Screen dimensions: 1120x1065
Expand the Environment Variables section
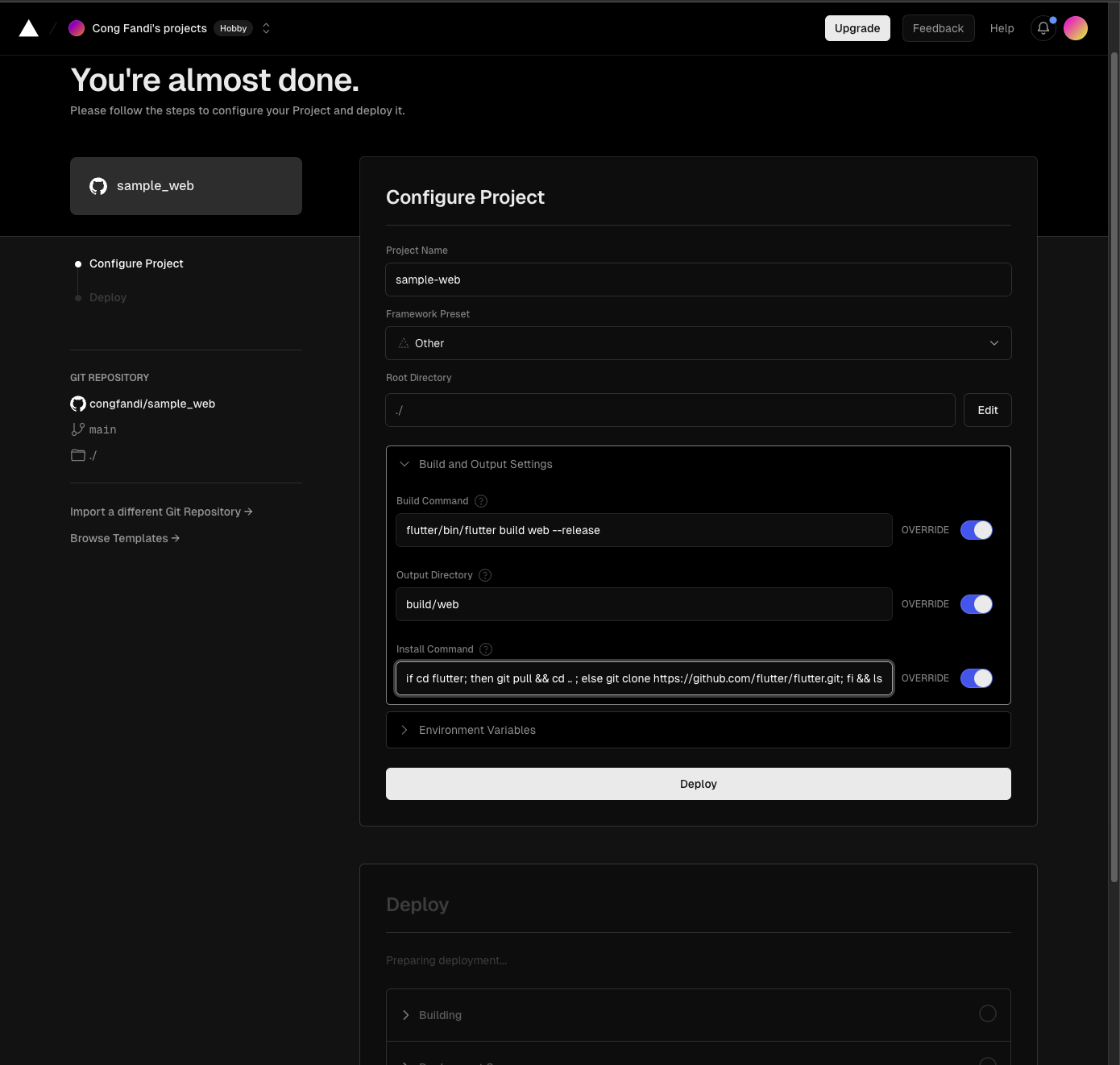[x=477, y=730]
